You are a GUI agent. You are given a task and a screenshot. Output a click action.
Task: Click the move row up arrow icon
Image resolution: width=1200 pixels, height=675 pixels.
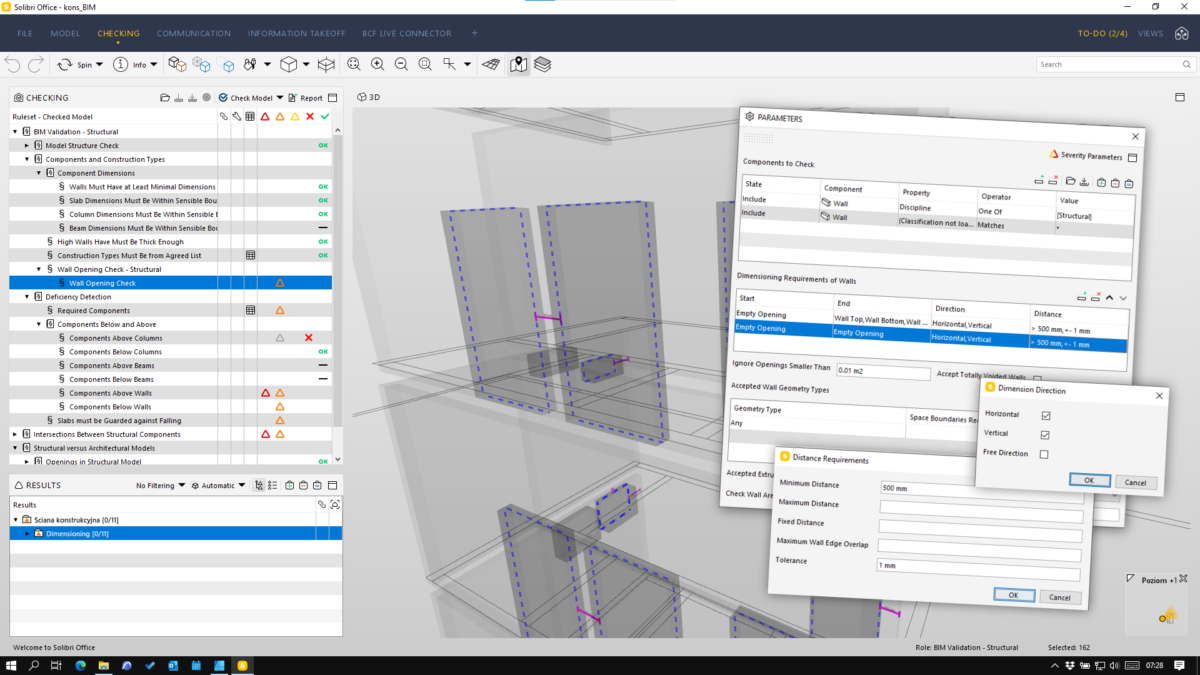1109,298
